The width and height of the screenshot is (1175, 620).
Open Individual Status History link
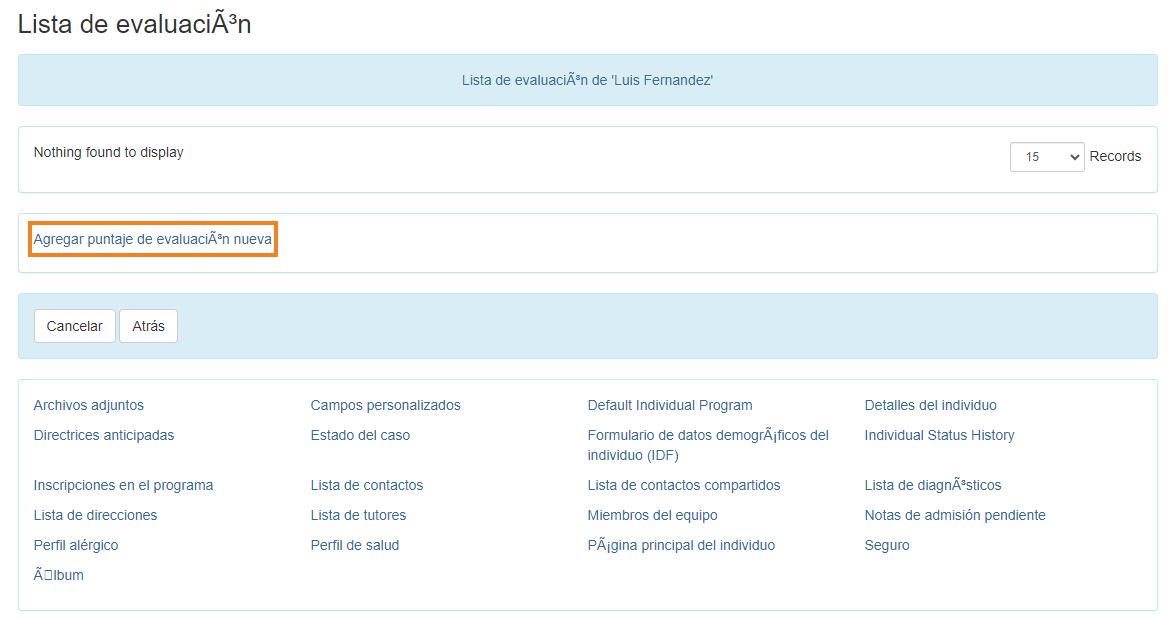(x=939, y=435)
